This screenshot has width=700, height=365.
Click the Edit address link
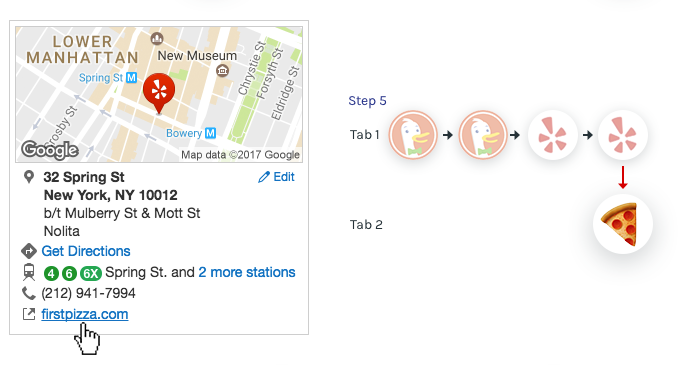click(276, 177)
